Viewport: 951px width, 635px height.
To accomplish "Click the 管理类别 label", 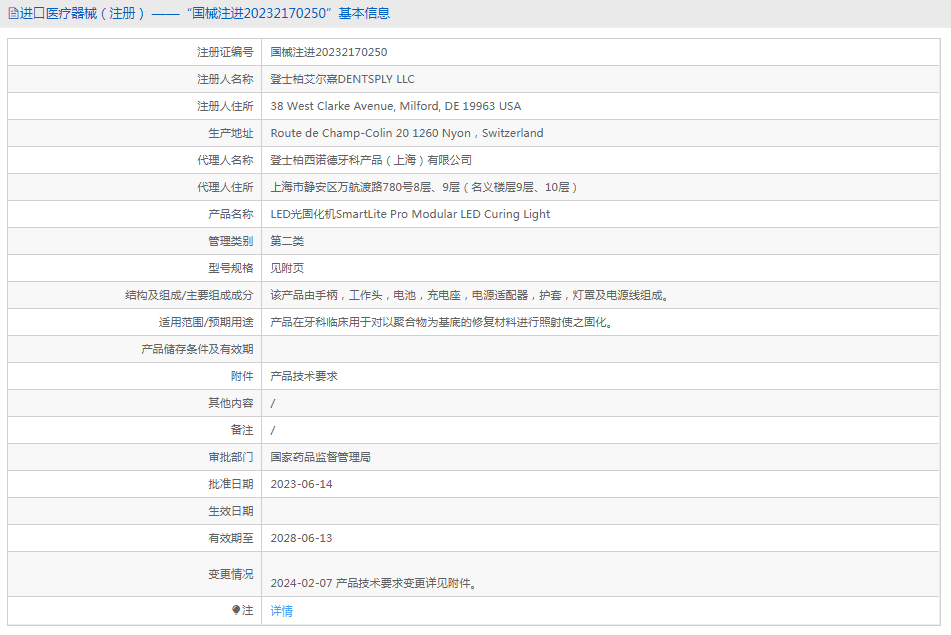I will coord(230,241).
